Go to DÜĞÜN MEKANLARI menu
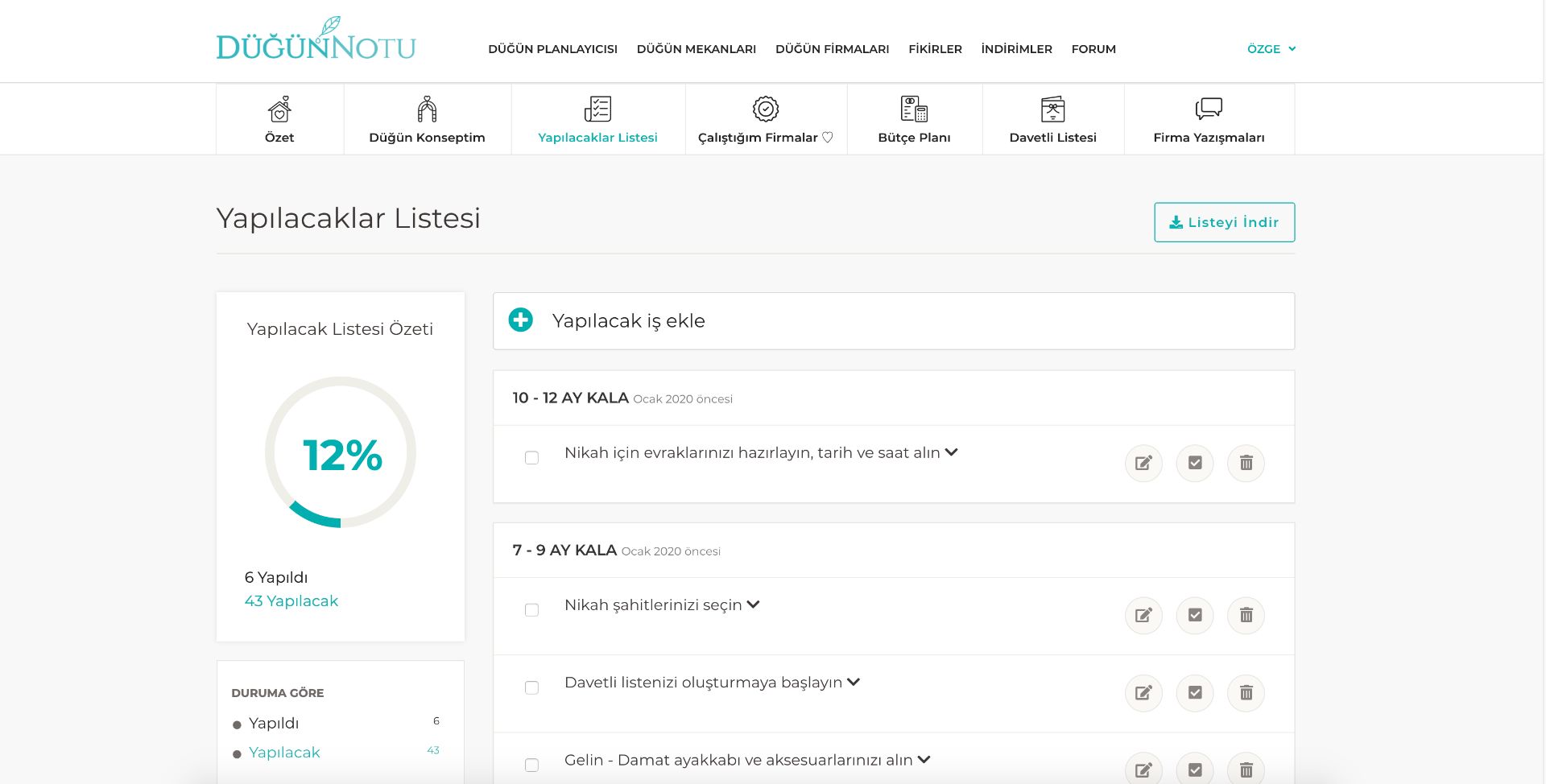Screen dimensions: 1546x784 click(697, 49)
